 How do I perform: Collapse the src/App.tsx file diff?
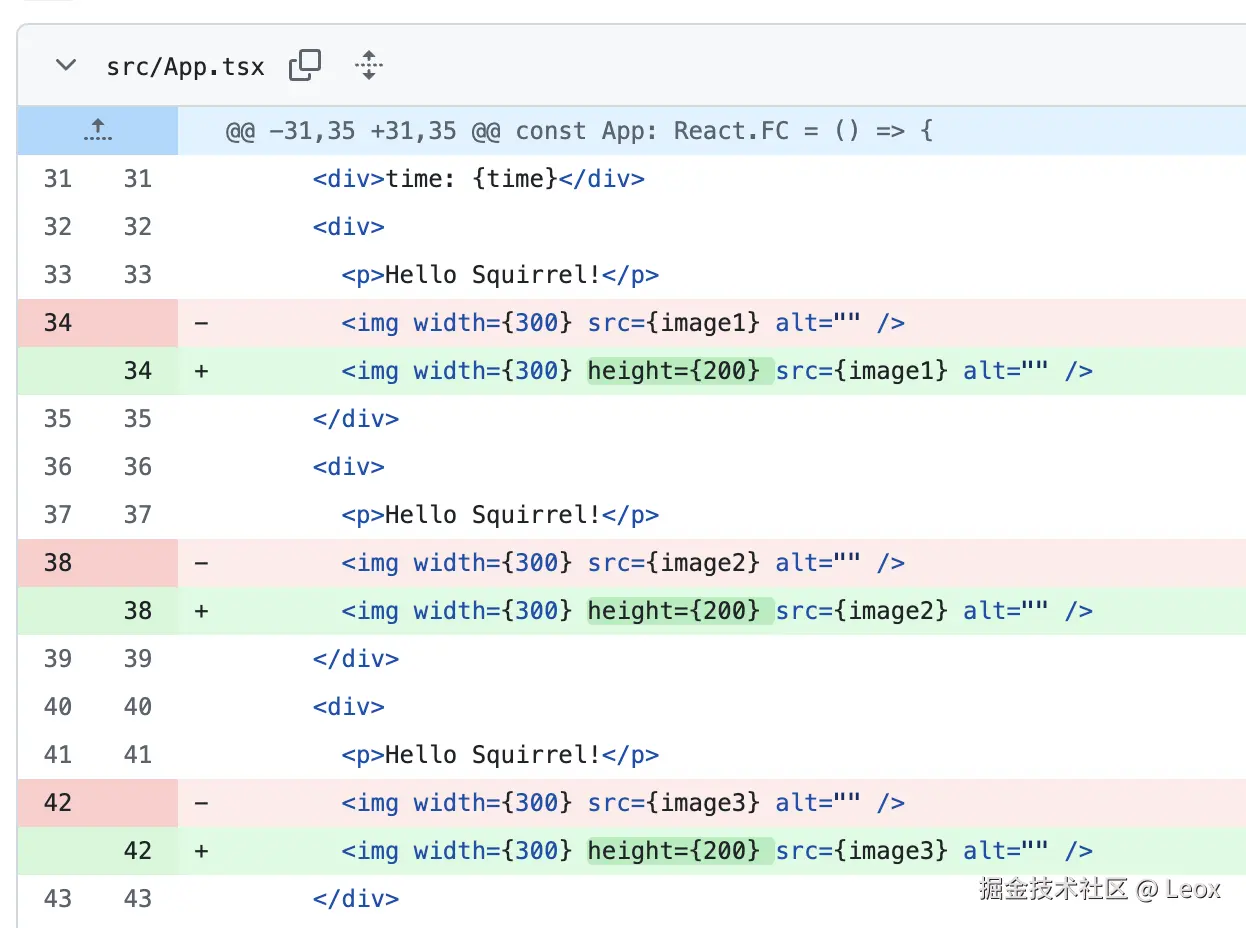(x=66, y=66)
